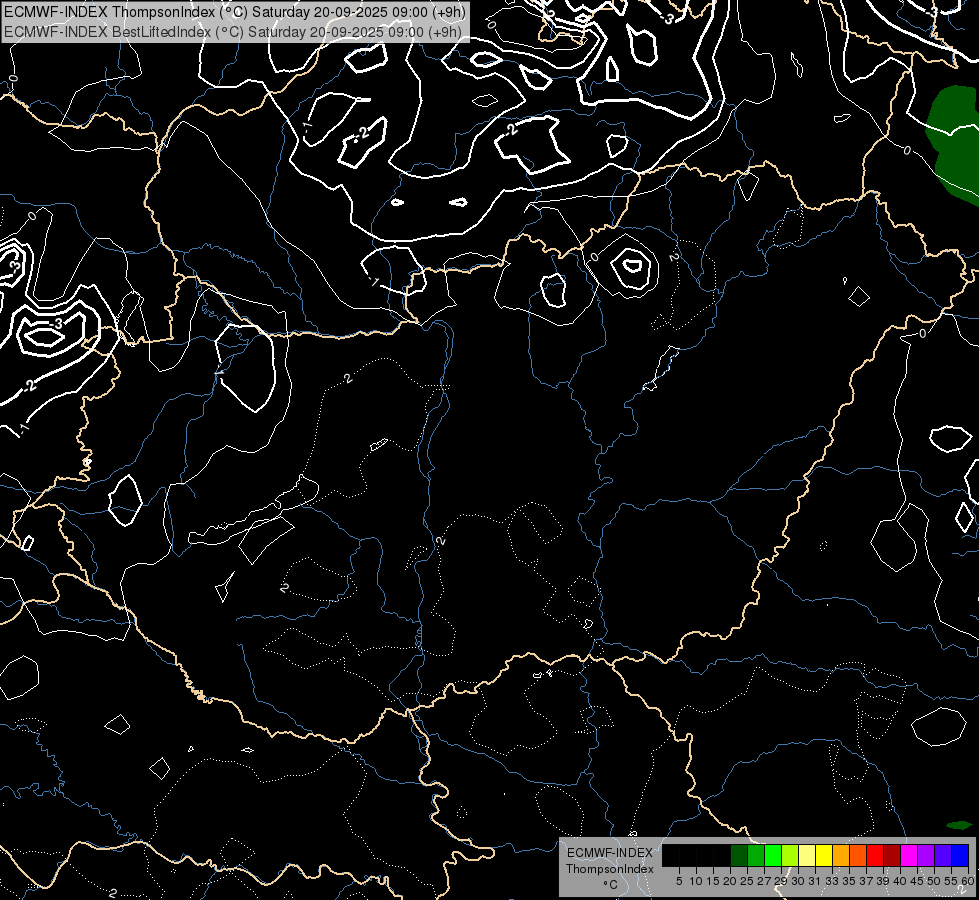Click the small green patch above the legend
This screenshot has height=900, width=979.
pyautogui.click(x=959, y=825)
